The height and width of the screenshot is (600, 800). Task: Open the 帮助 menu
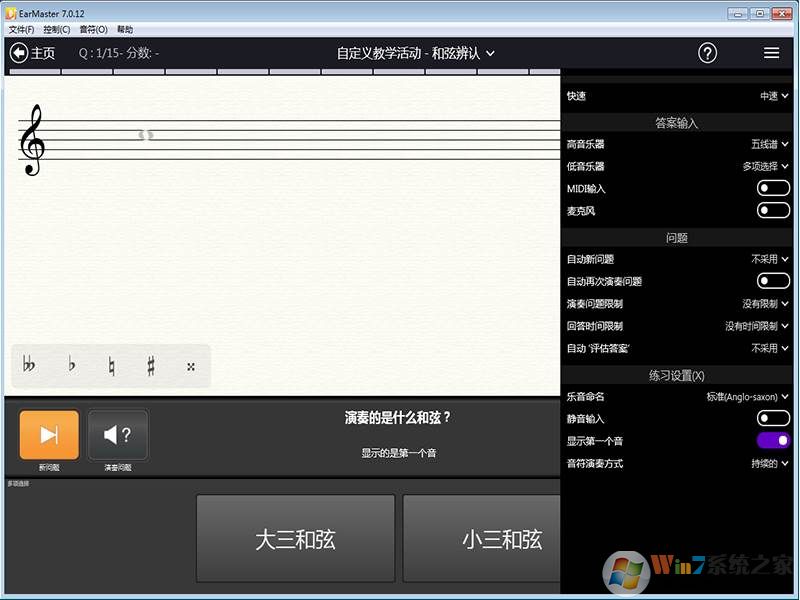click(125, 30)
